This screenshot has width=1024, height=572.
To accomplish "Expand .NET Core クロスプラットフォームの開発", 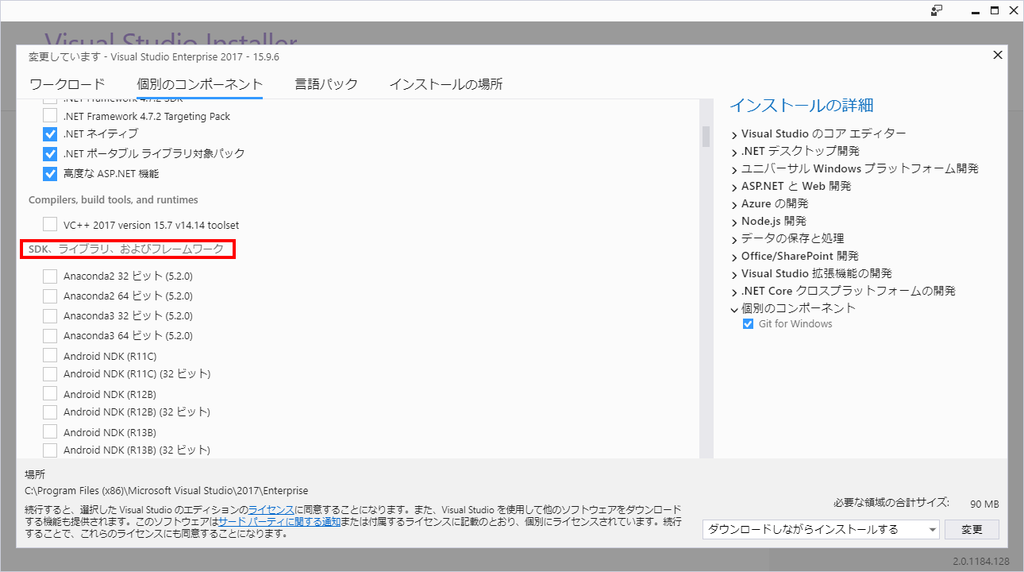I will point(735,293).
